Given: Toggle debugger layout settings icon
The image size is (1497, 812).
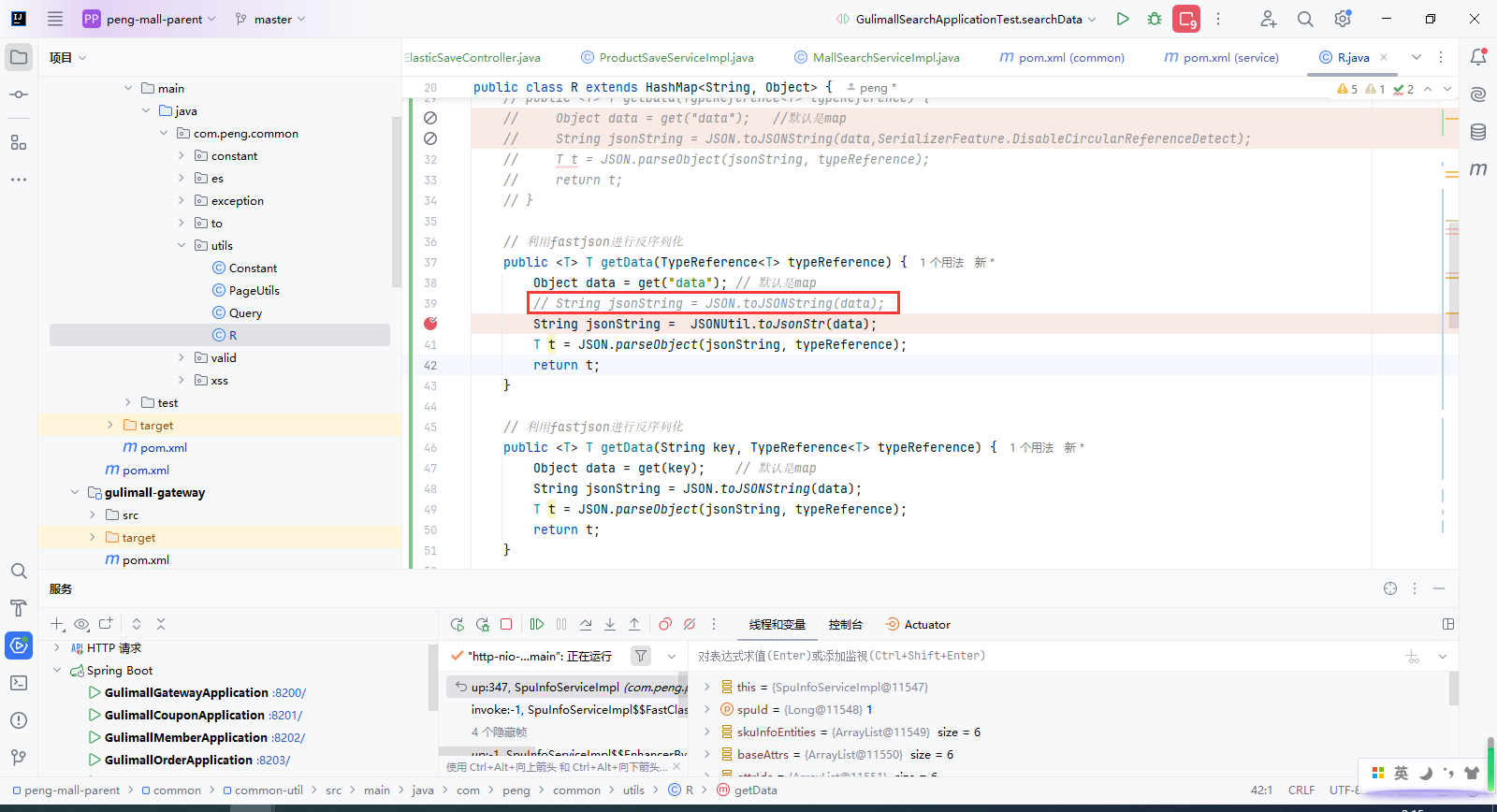Looking at the screenshot, I should [1448, 624].
